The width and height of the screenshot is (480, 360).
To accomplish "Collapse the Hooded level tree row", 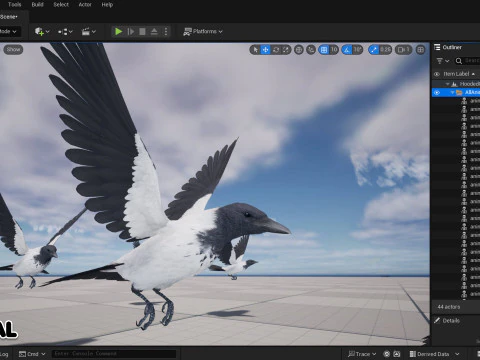I will 448,84.
